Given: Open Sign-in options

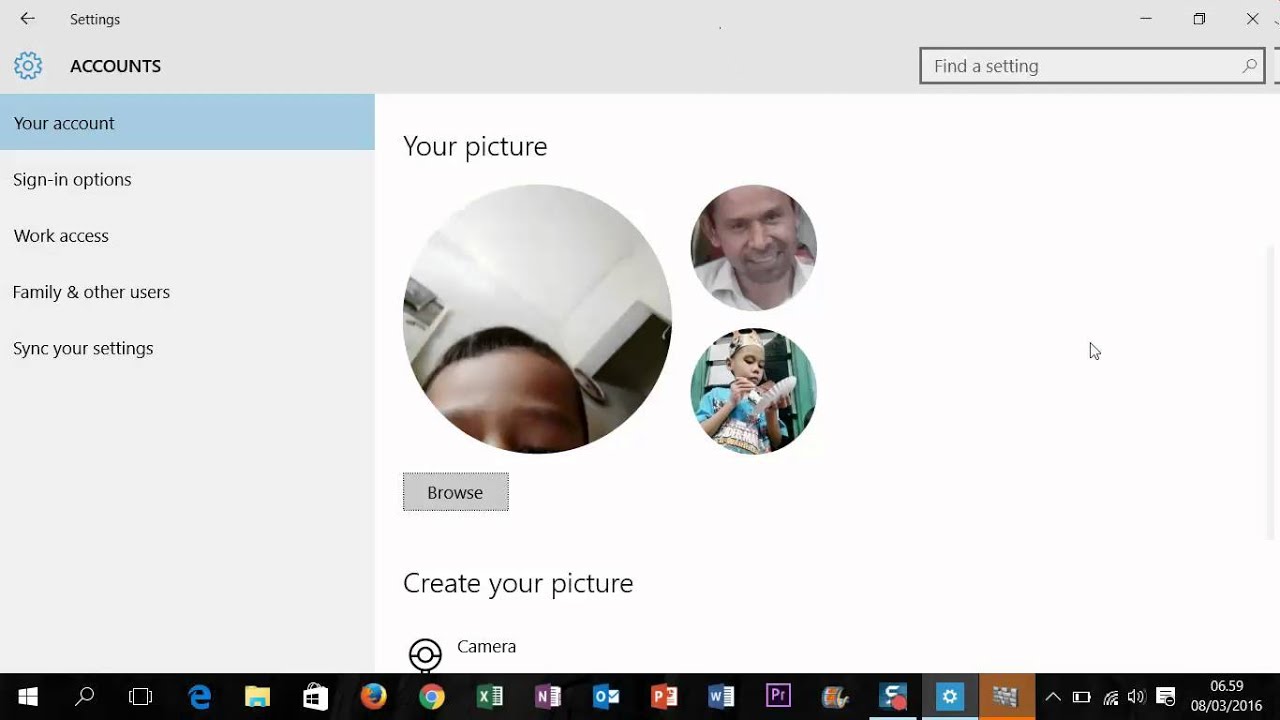Looking at the screenshot, I should point(187,179).
